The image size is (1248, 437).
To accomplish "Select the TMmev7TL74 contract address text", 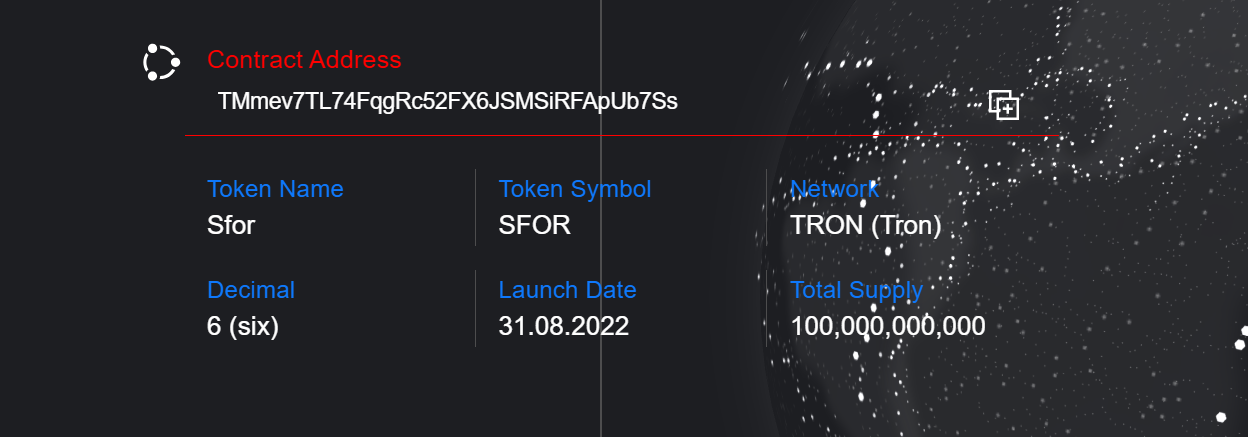I will click(x=447, y=102).
